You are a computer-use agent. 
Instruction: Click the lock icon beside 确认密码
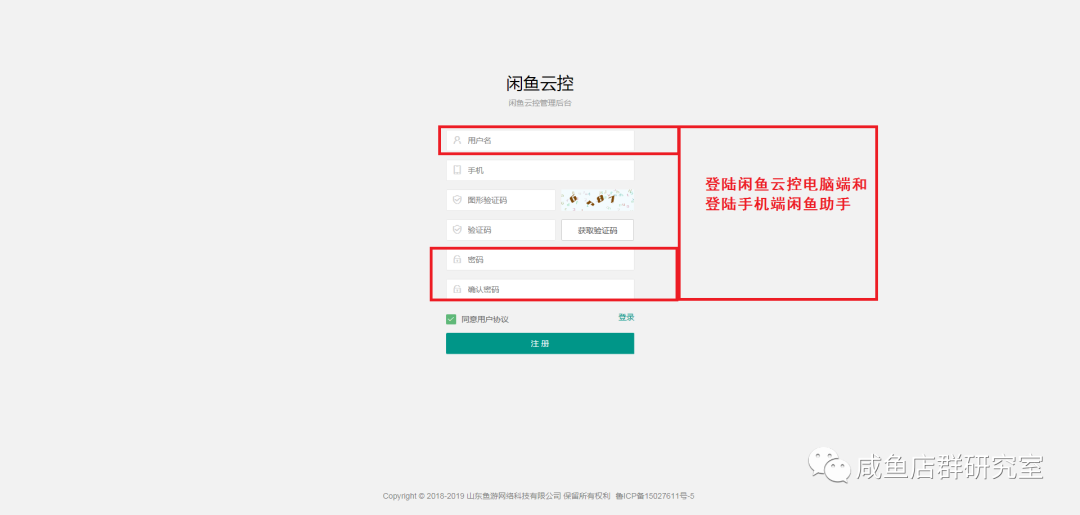(x=457, y=290)
